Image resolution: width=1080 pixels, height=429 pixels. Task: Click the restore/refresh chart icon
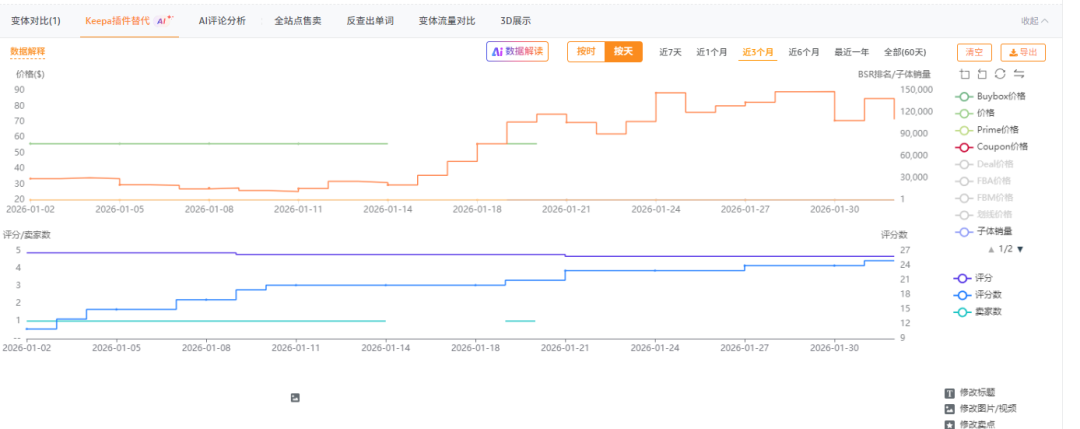click(x=1000, y=74)
